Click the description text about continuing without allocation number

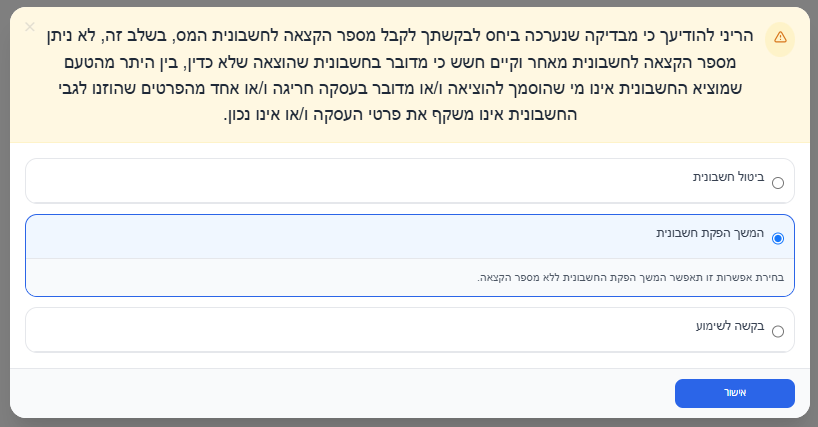(x=630, y=277)
